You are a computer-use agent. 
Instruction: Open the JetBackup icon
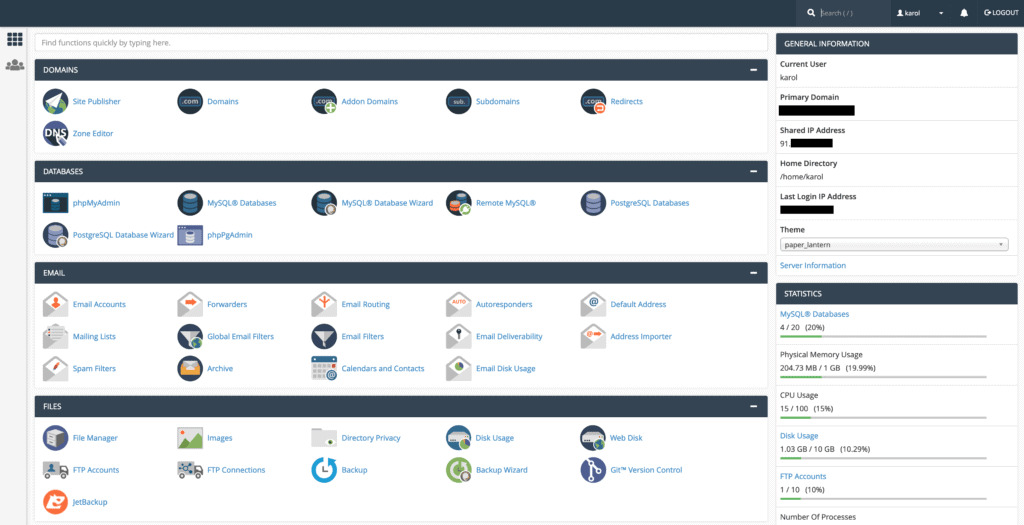pos(56,502)
